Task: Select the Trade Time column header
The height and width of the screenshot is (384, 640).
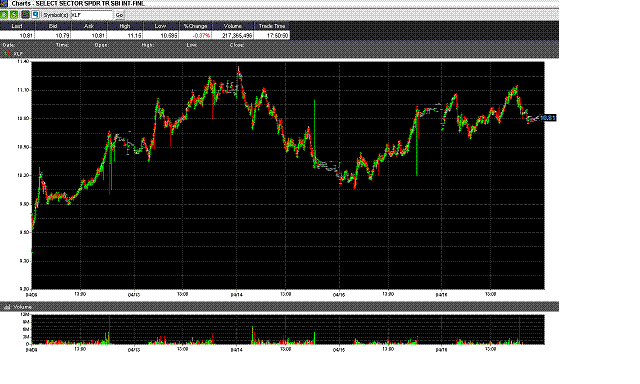Action: pyautogui.click(x=271, y=26)
